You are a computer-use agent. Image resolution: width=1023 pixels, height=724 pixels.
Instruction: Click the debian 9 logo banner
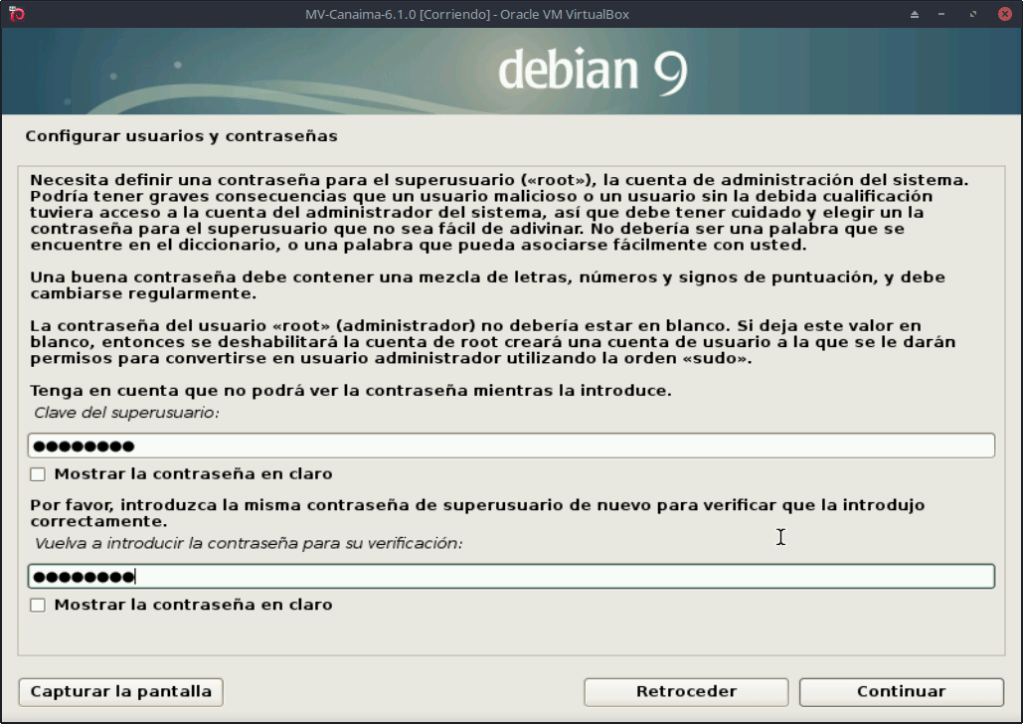tap(590, 70)
